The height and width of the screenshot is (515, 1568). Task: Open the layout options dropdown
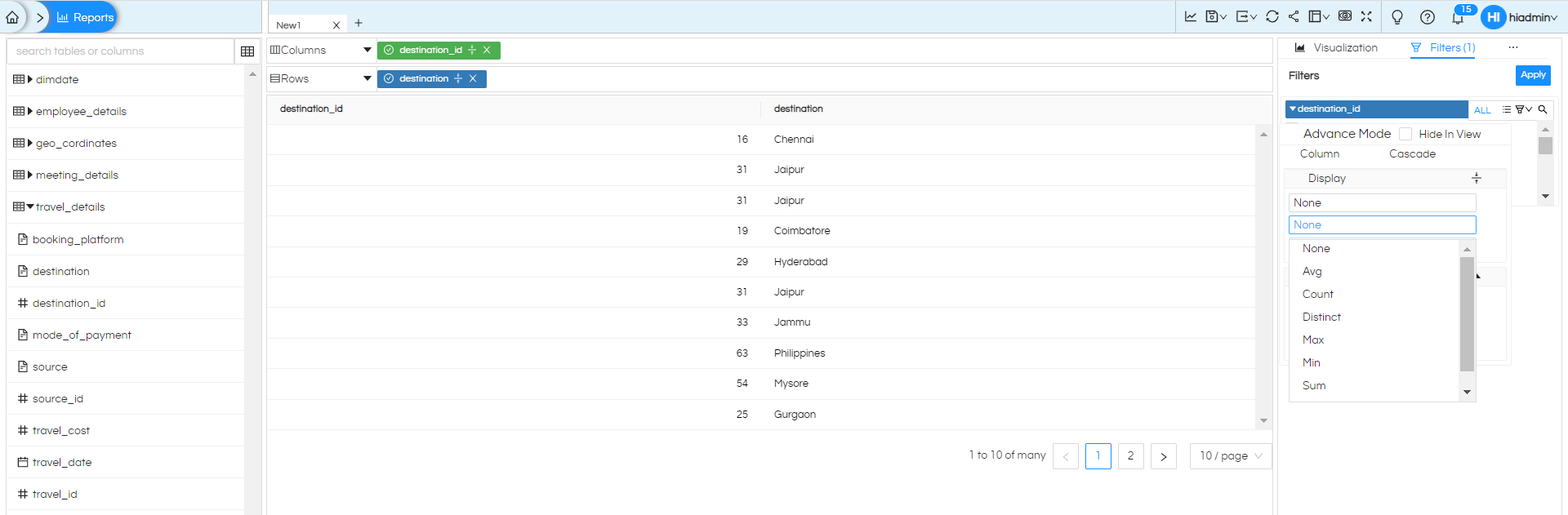pos(1319,16)
